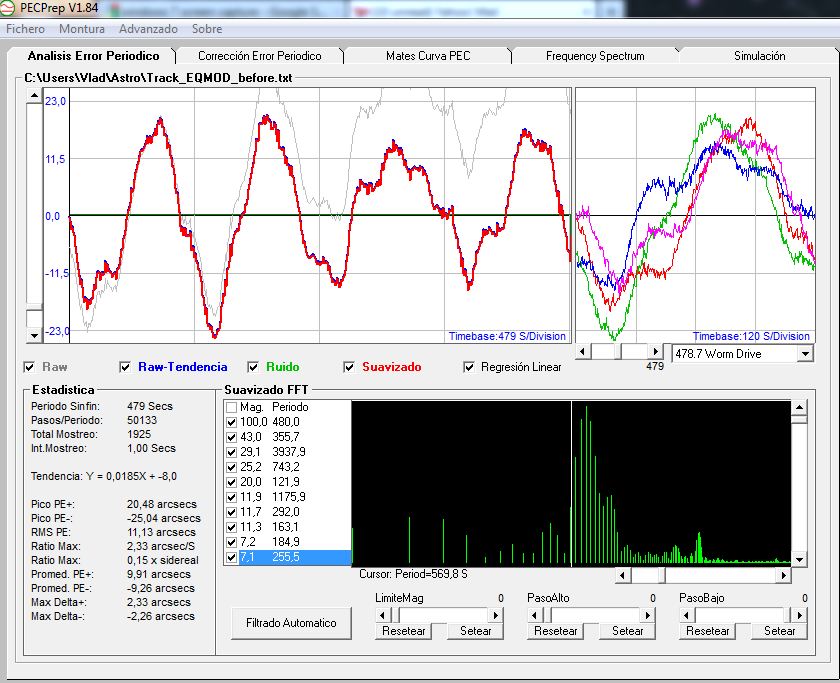Click the Filtrado Automatico button
The height and width of the screenshot is (683, 840).
click(291, 623)
